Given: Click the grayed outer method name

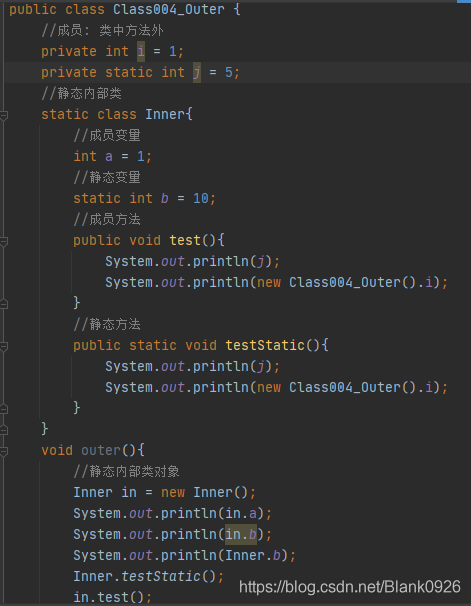Looking at the screenshot, I should pos(100,450).
